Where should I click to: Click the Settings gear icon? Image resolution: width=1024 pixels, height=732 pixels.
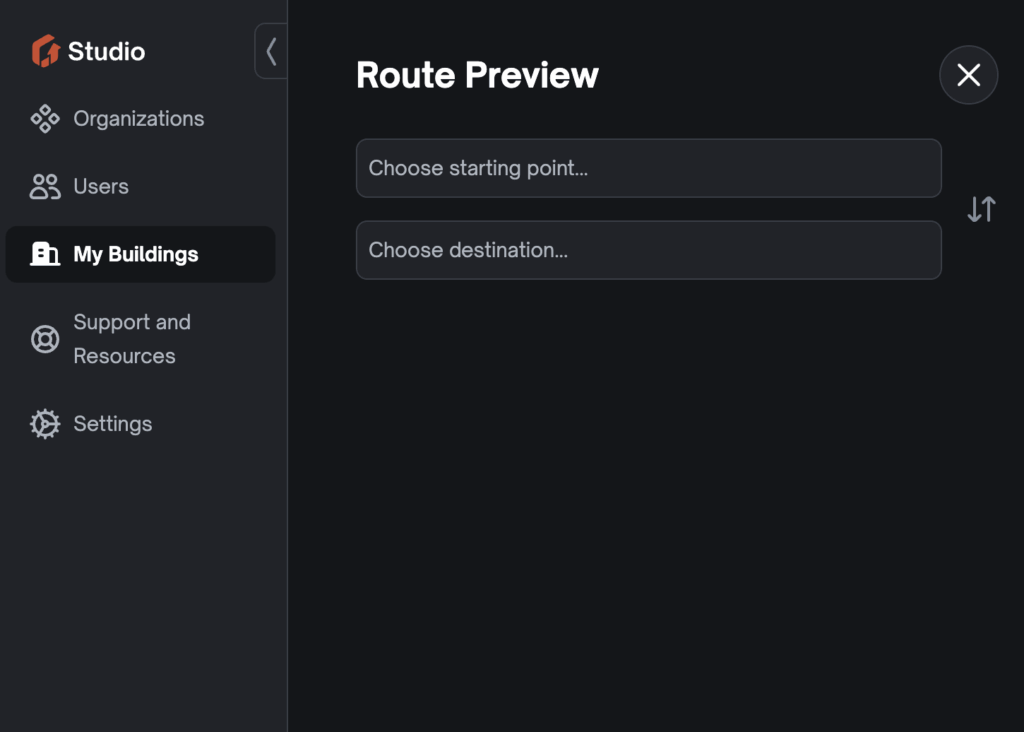click(x=45, y=424)
